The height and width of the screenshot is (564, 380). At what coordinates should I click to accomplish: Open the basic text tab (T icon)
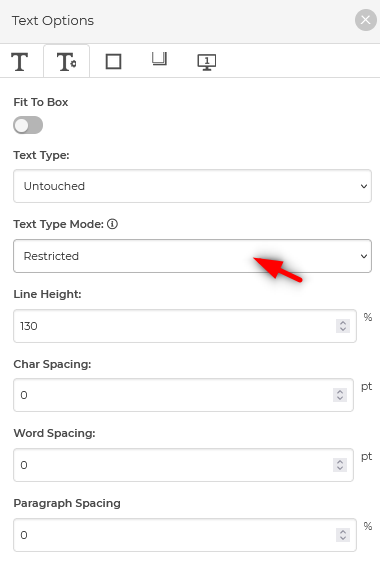(20, 62)
